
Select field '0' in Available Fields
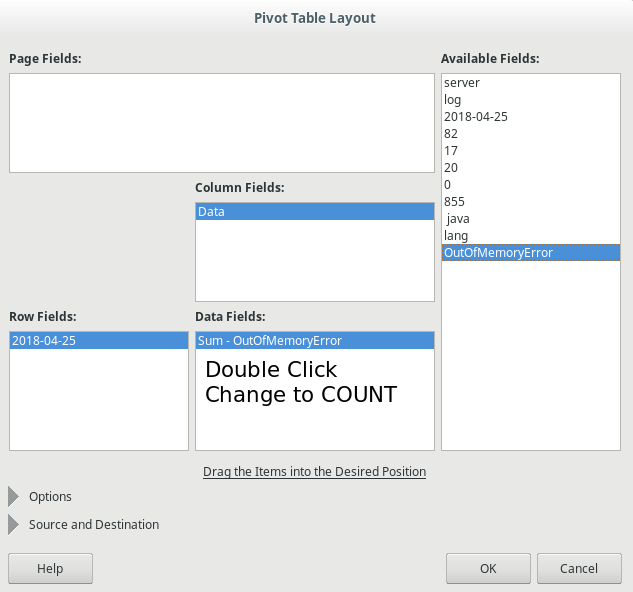448,185
